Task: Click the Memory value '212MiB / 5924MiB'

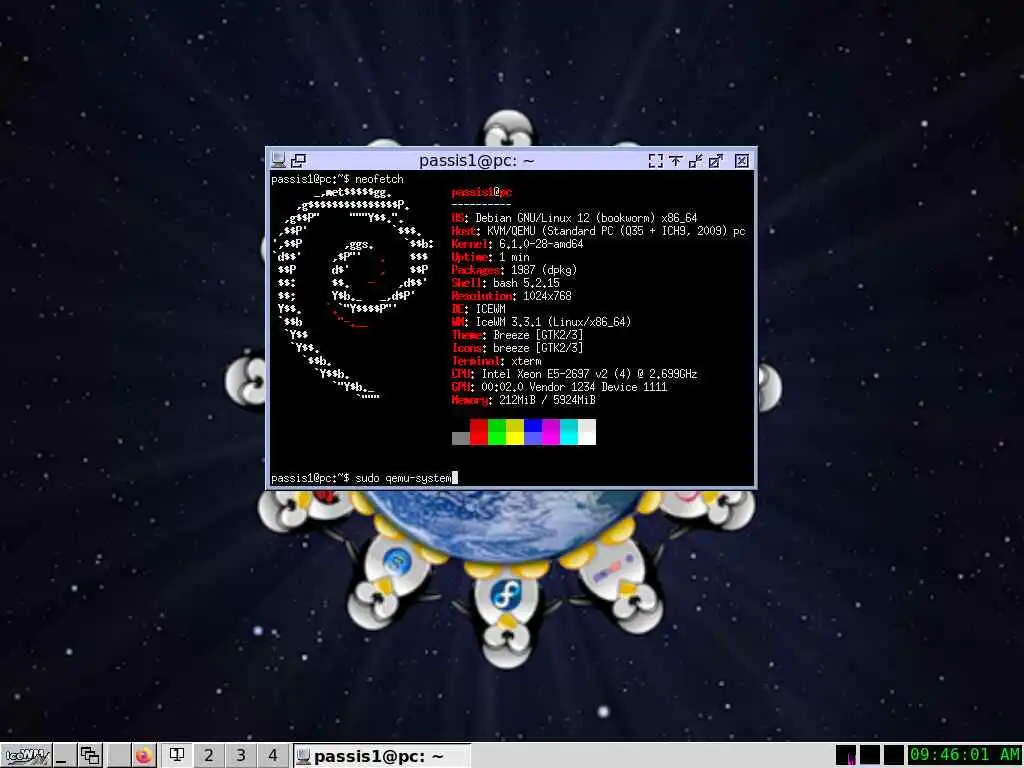Action: point(547,400)
